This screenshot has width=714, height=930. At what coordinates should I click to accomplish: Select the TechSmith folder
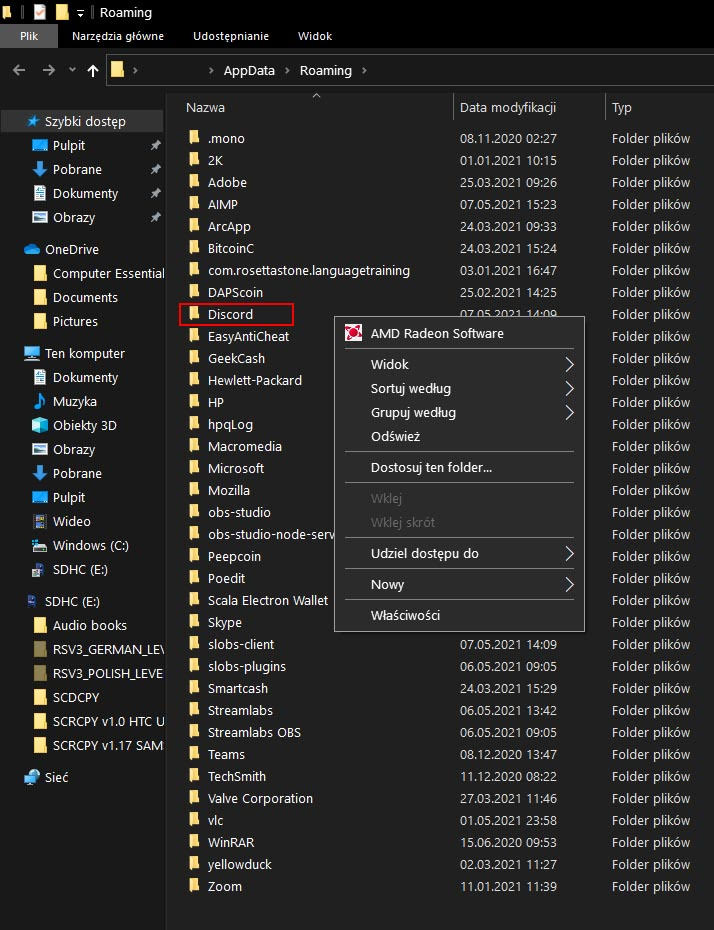point(237,776)
